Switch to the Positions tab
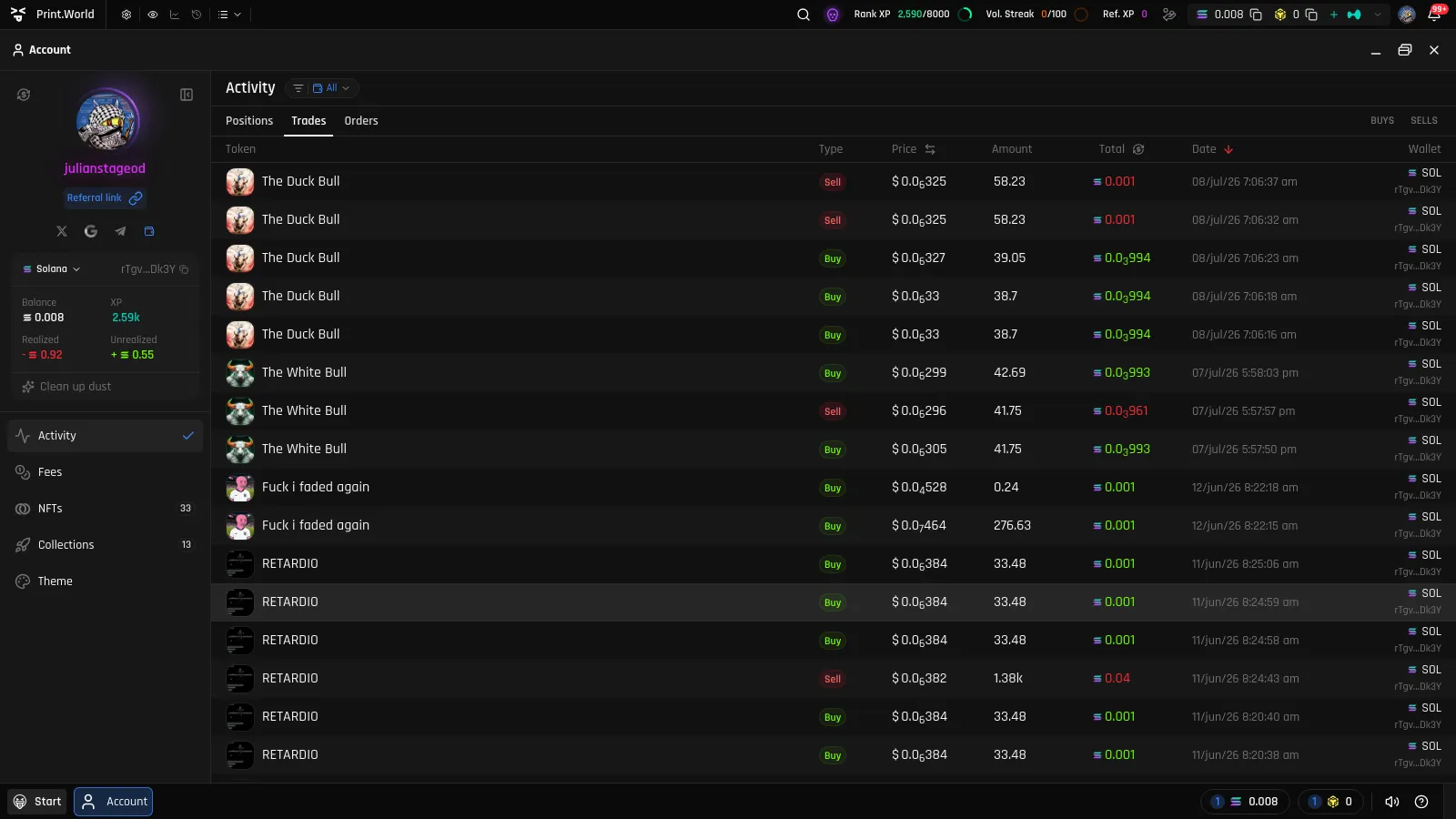Image resolution: width=1456 pixels, height=819 pixels. coord(249,121)
